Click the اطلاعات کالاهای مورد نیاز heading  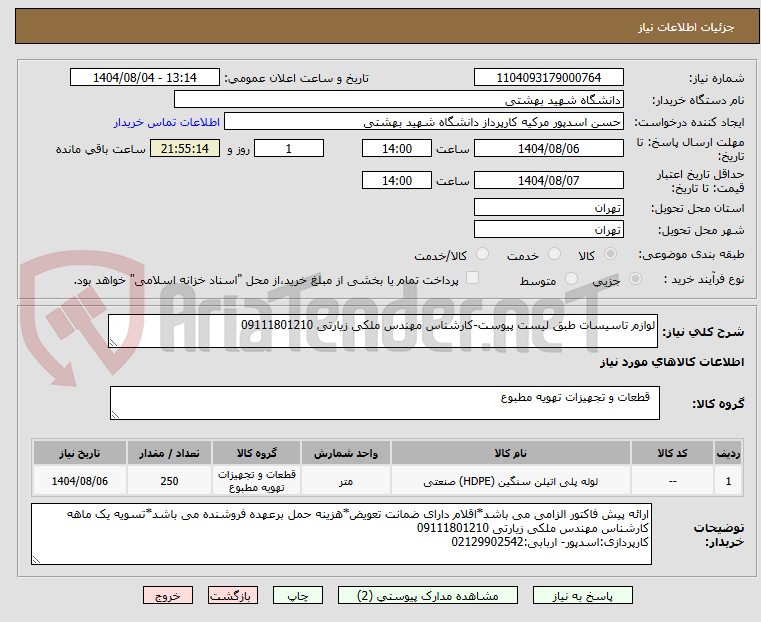[x=672, y=362]
